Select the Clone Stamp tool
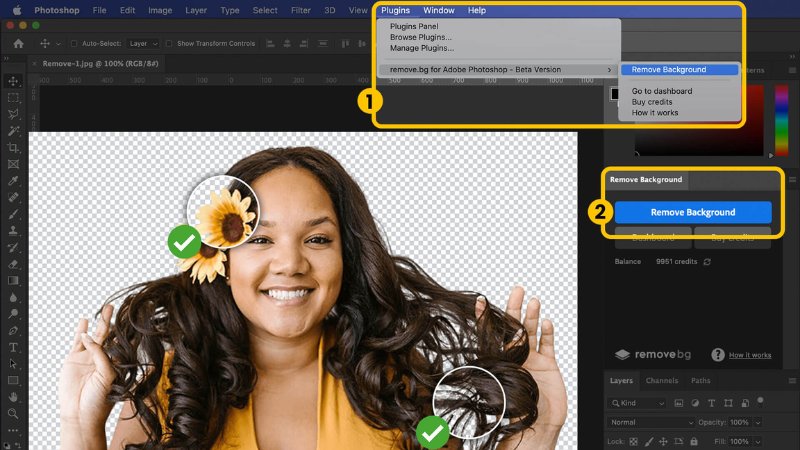This screenshot has width=800, height=450. pos(13,231)
